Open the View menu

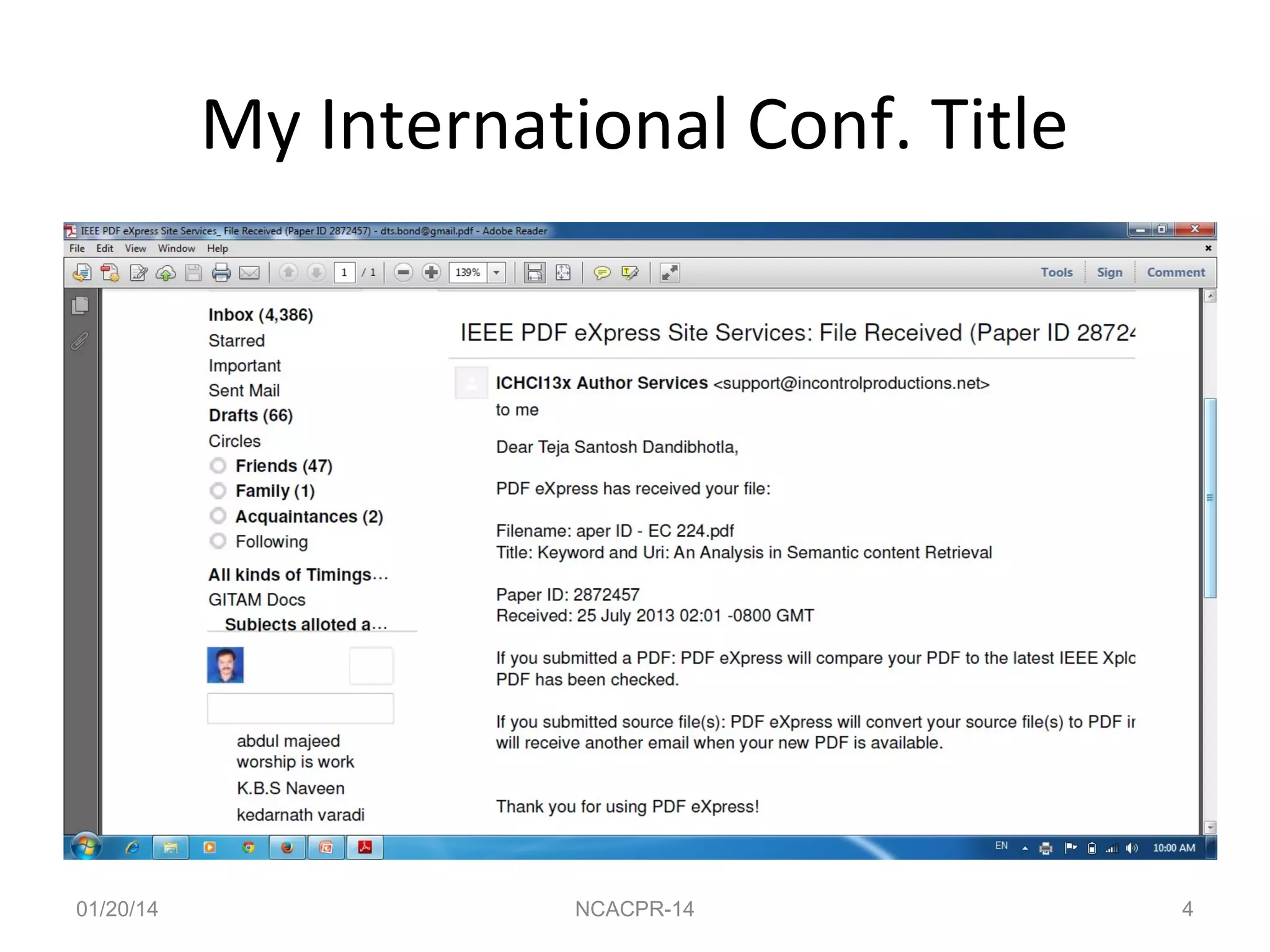point(135,249)
